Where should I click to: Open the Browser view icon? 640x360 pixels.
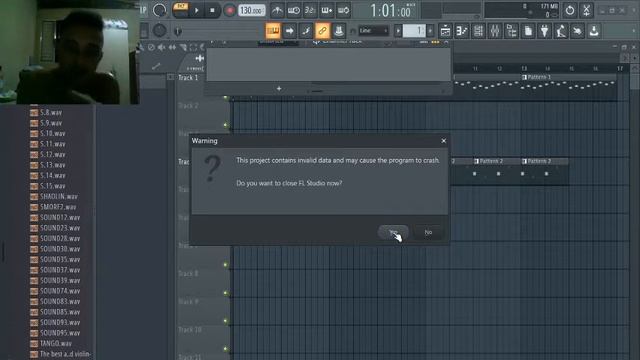tap(511, 31)
